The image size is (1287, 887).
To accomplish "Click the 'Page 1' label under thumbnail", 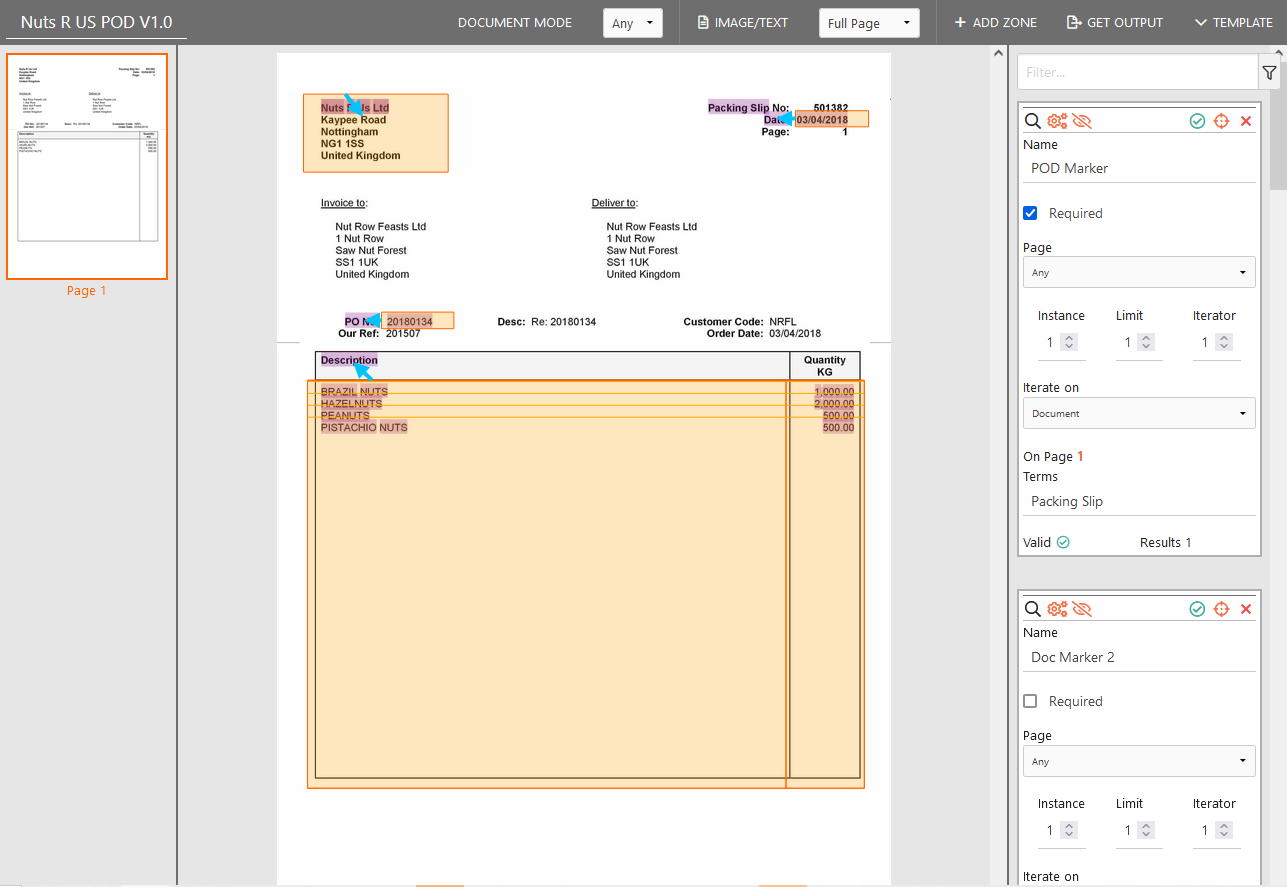I will pyautogui.click(x=86, y=291).
